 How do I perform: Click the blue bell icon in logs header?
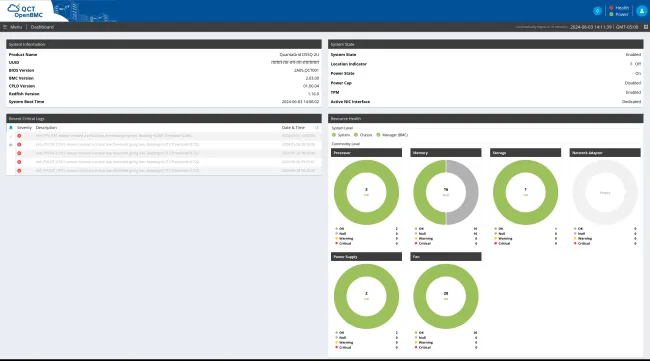point(11,128)
